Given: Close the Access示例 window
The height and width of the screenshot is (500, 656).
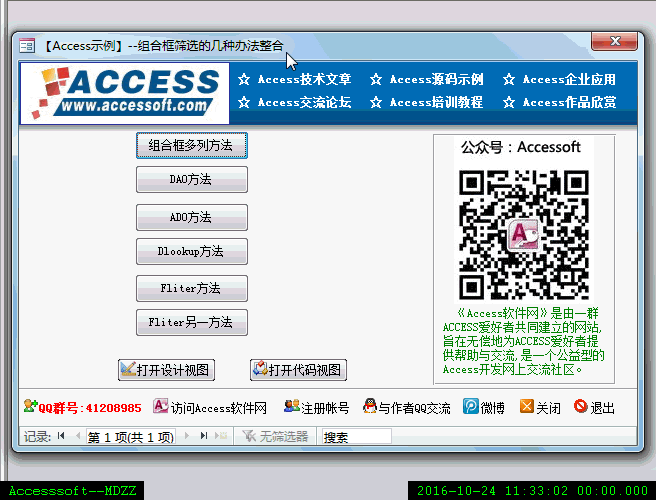Looking at the screenshot, I should pos(615,41).
